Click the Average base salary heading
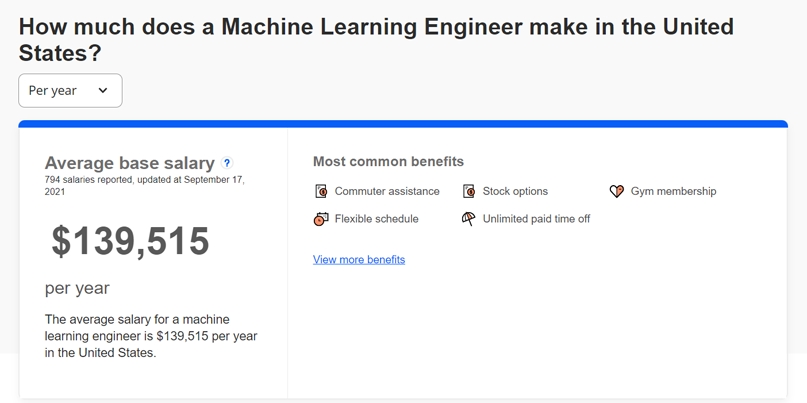Viewport: 807px width, 403px height. [x=130, y=163]
